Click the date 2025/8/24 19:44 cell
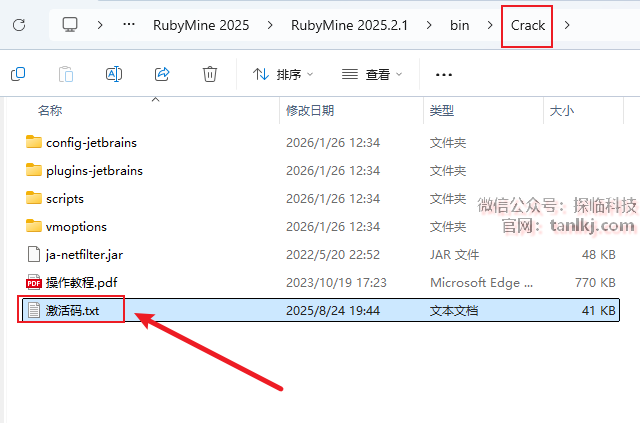The height and width of the screenshot is (423, 640). tap(333, 311)
